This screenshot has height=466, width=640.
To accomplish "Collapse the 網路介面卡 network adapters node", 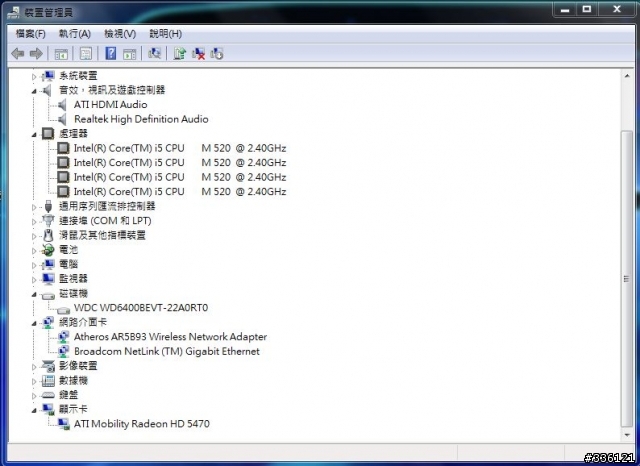I will pos(34,323).
